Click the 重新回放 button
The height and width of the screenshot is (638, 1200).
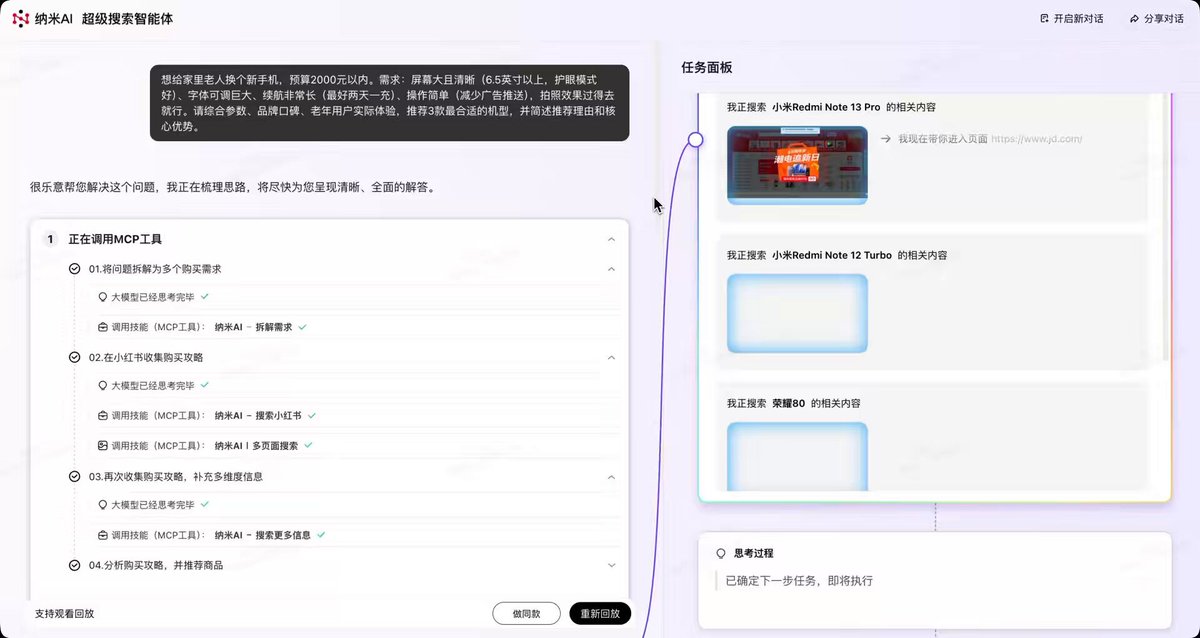pyautogui.click(x=600, y=613)
